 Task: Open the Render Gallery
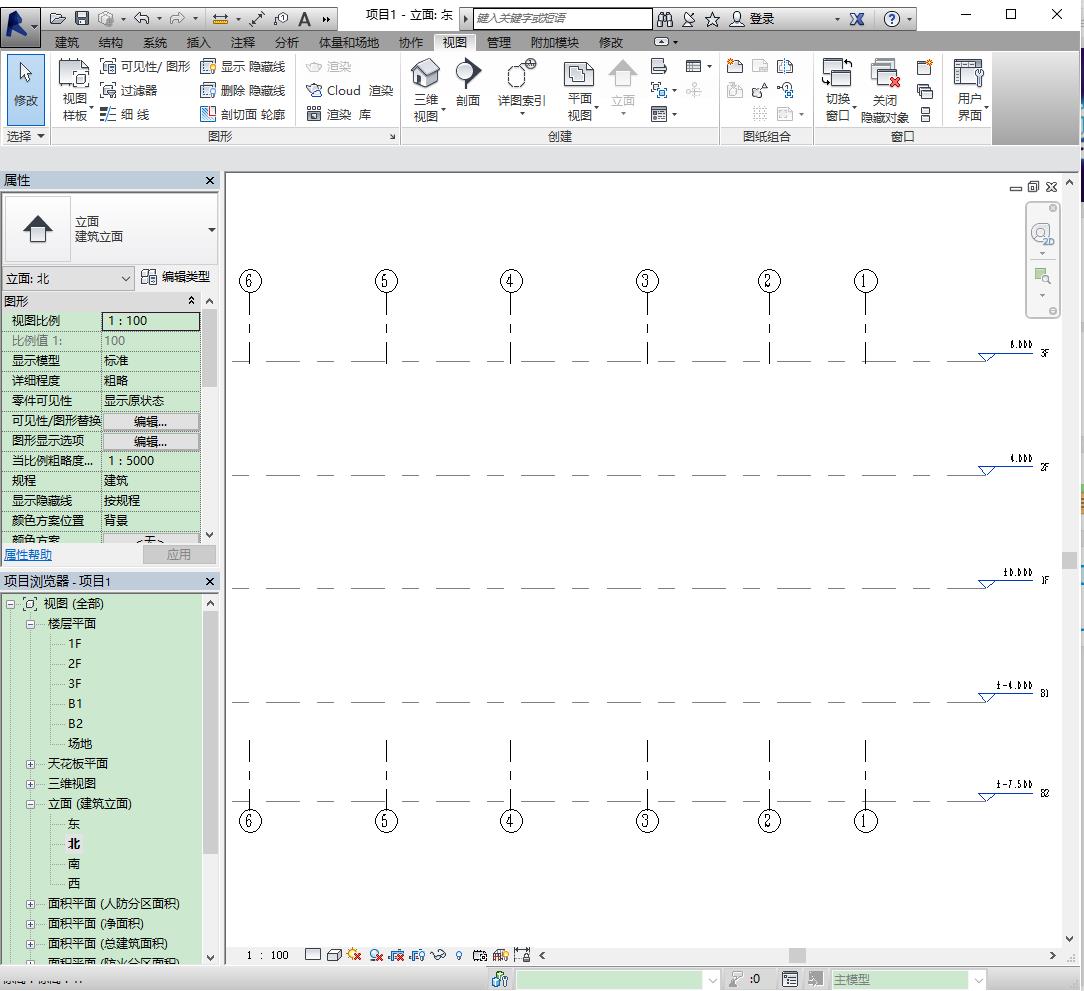click(x=339, y=114)
